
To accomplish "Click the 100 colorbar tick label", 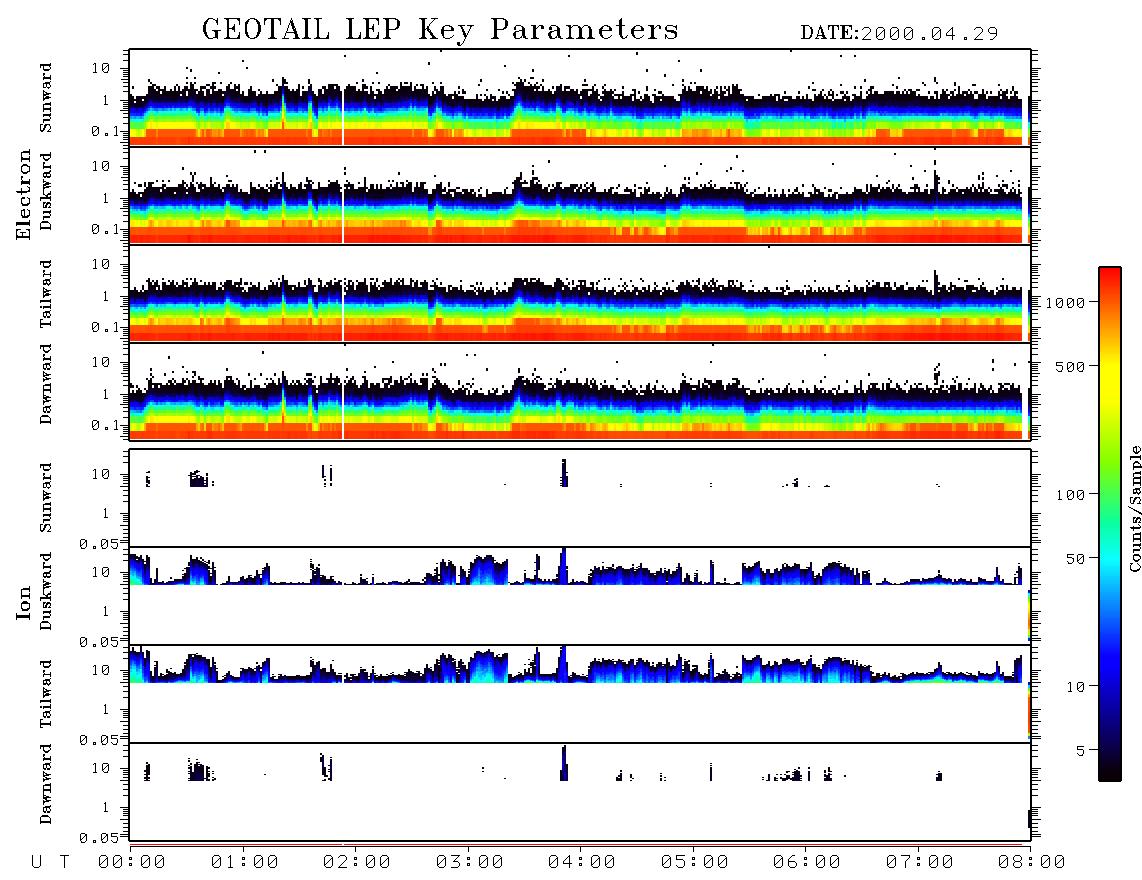I will (x=1070, y=495).
